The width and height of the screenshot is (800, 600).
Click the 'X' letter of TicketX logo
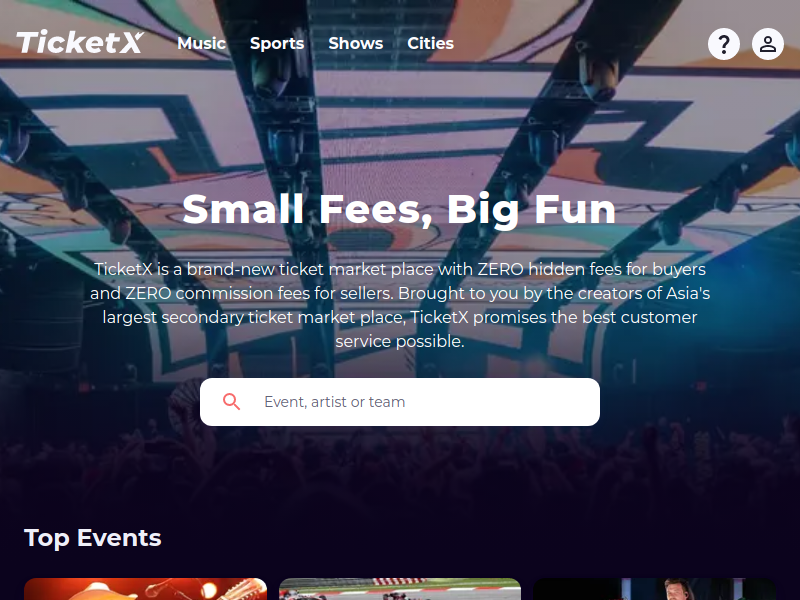pos(132,42)
